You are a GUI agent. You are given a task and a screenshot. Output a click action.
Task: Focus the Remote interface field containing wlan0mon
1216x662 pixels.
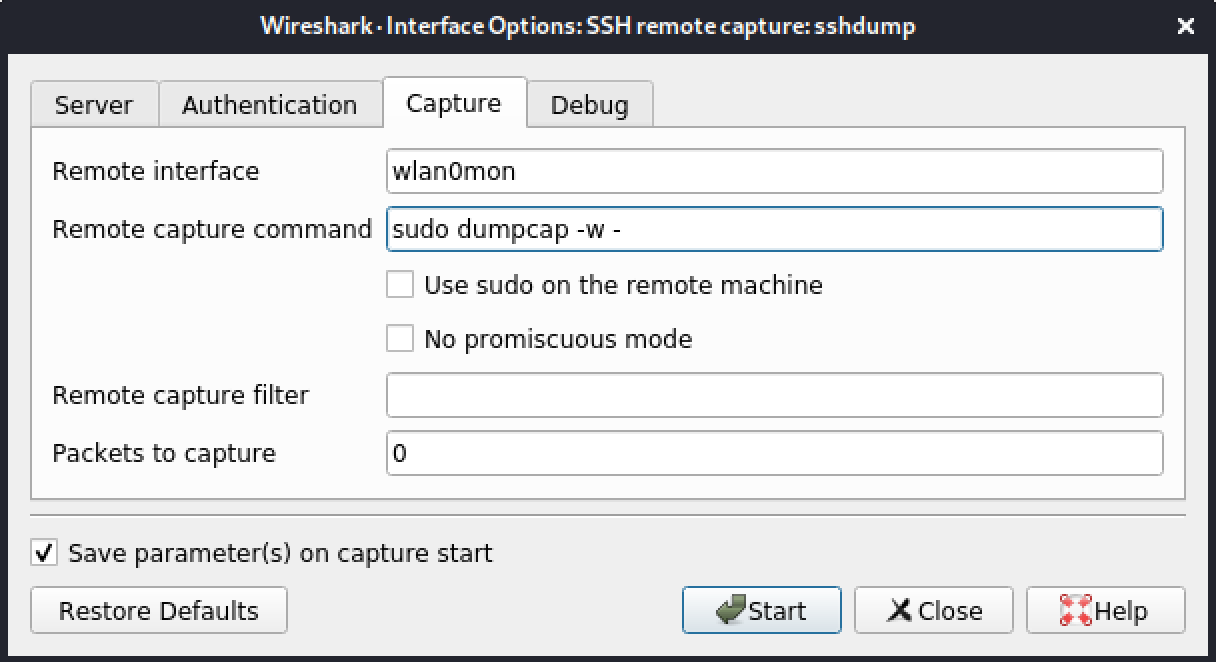[x=773, y=171]
